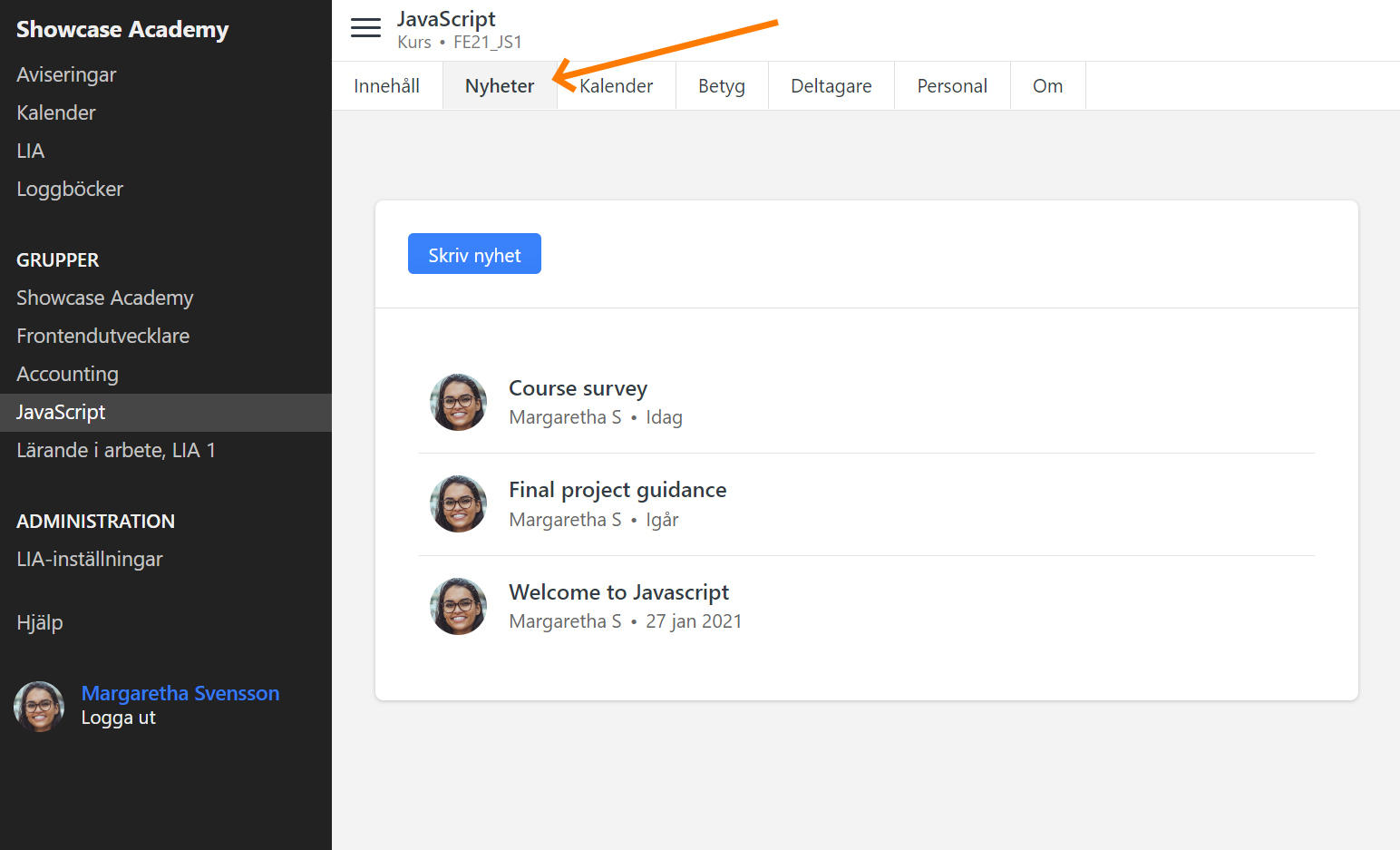Click Margaretha Svensson's sidebar profile picture
1400x850 pixels.
click(39, 706)
